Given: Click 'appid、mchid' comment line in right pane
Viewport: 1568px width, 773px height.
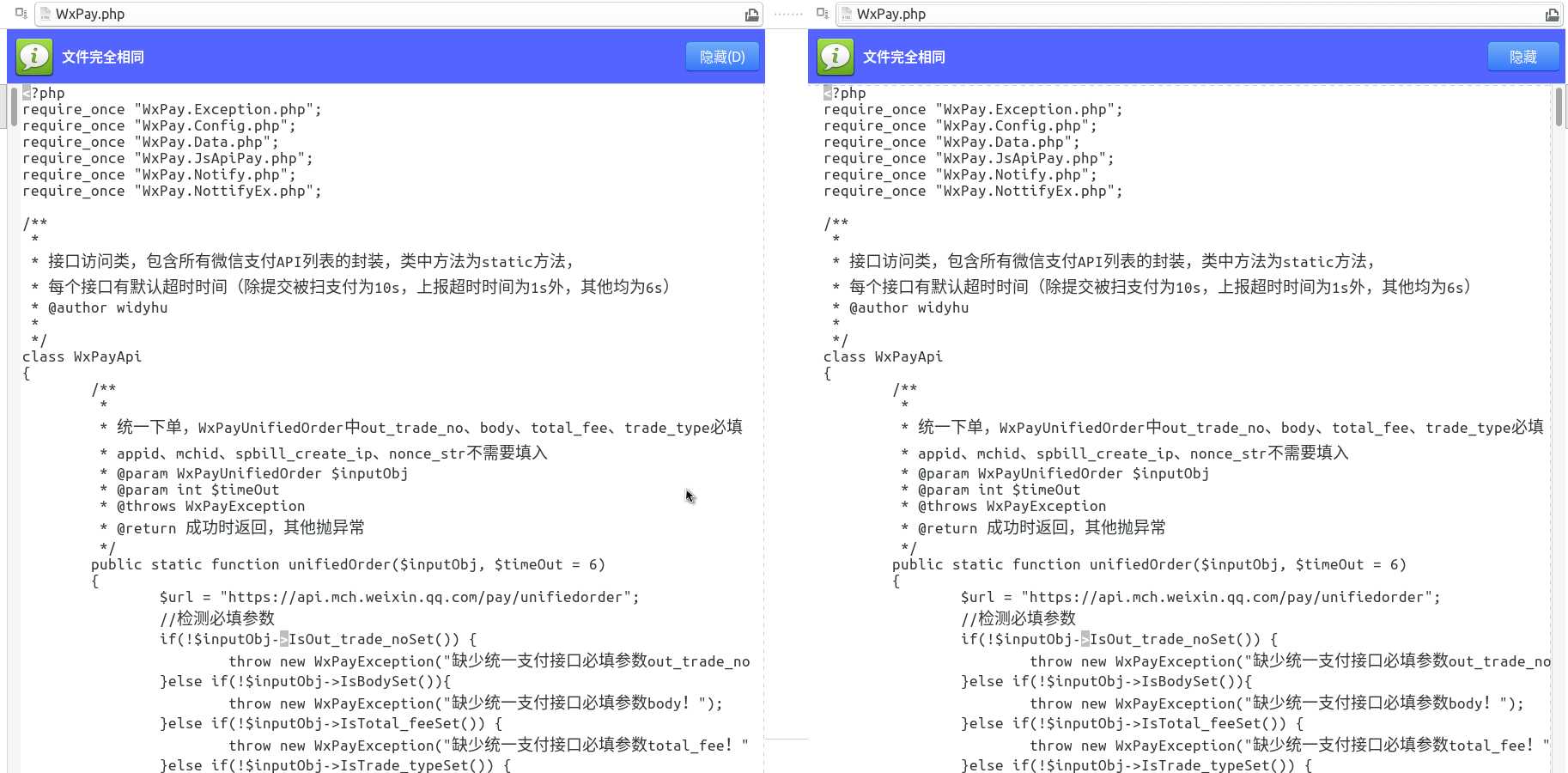Looking at the screenshot, I should pos(1125,453).
